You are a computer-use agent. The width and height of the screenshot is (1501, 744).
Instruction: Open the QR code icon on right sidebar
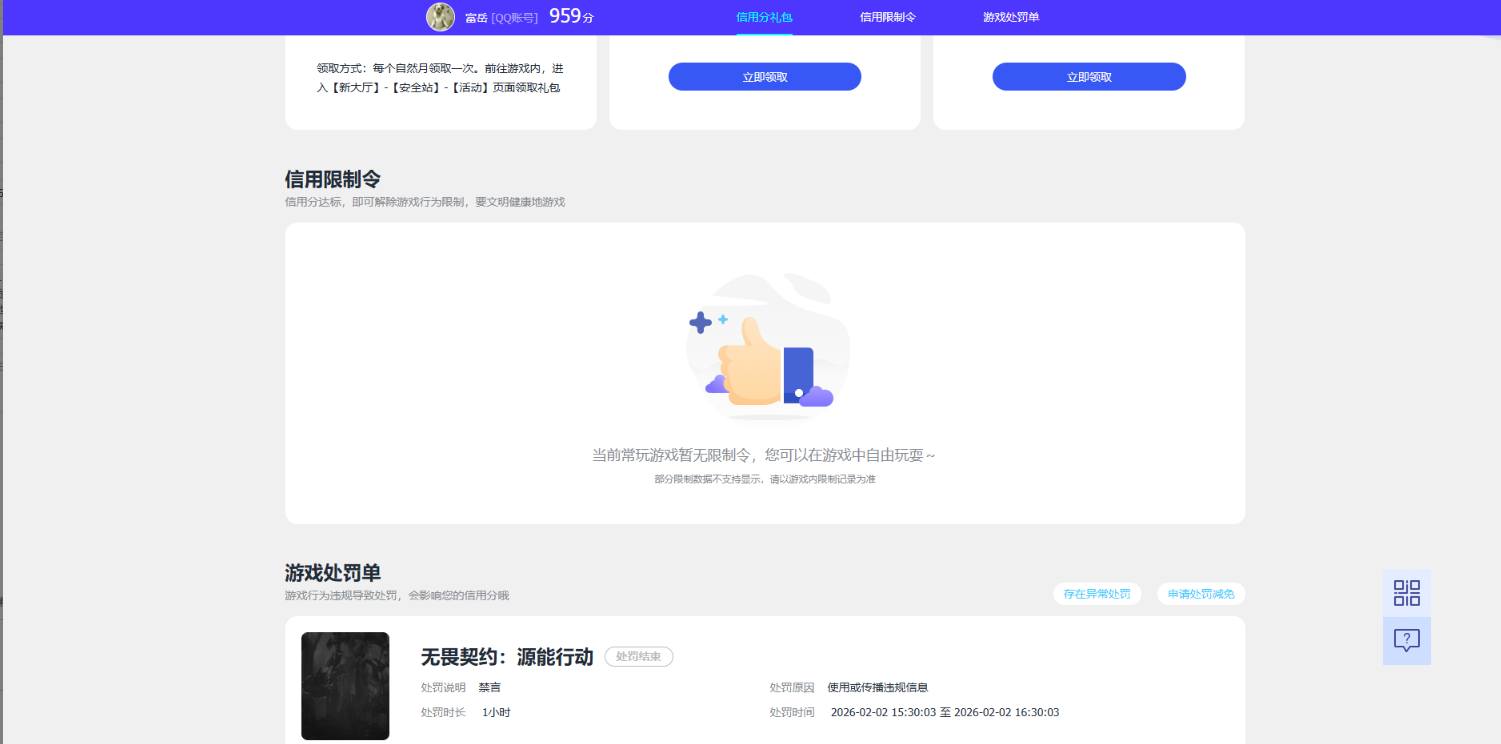tap(1406, 593)
